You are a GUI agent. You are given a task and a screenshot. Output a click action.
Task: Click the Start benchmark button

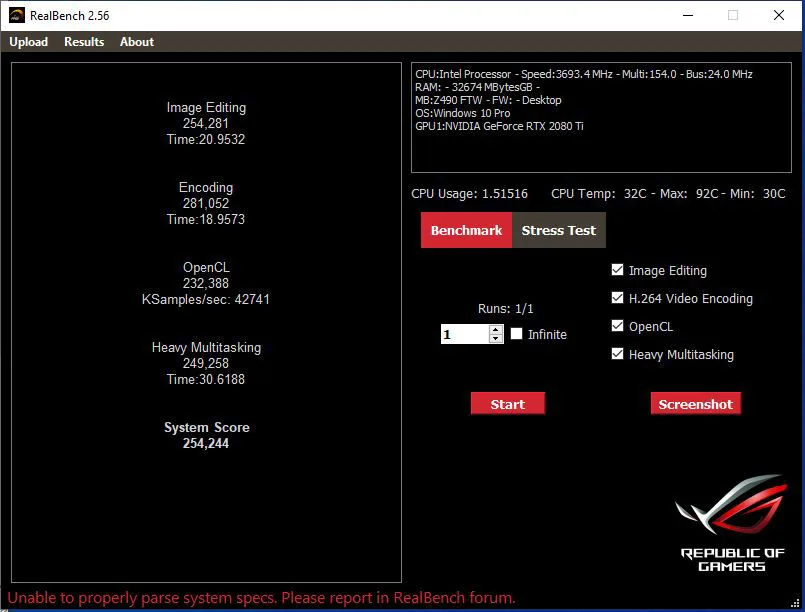coord(507,404)
